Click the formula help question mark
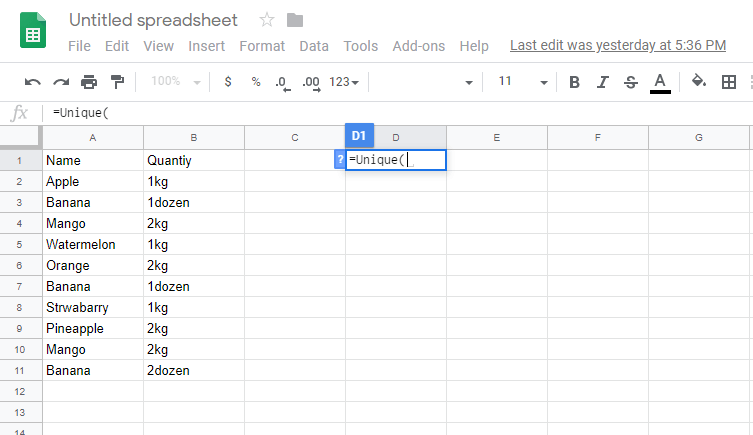The width and height of the screenshot is (753, 435). 340,159
